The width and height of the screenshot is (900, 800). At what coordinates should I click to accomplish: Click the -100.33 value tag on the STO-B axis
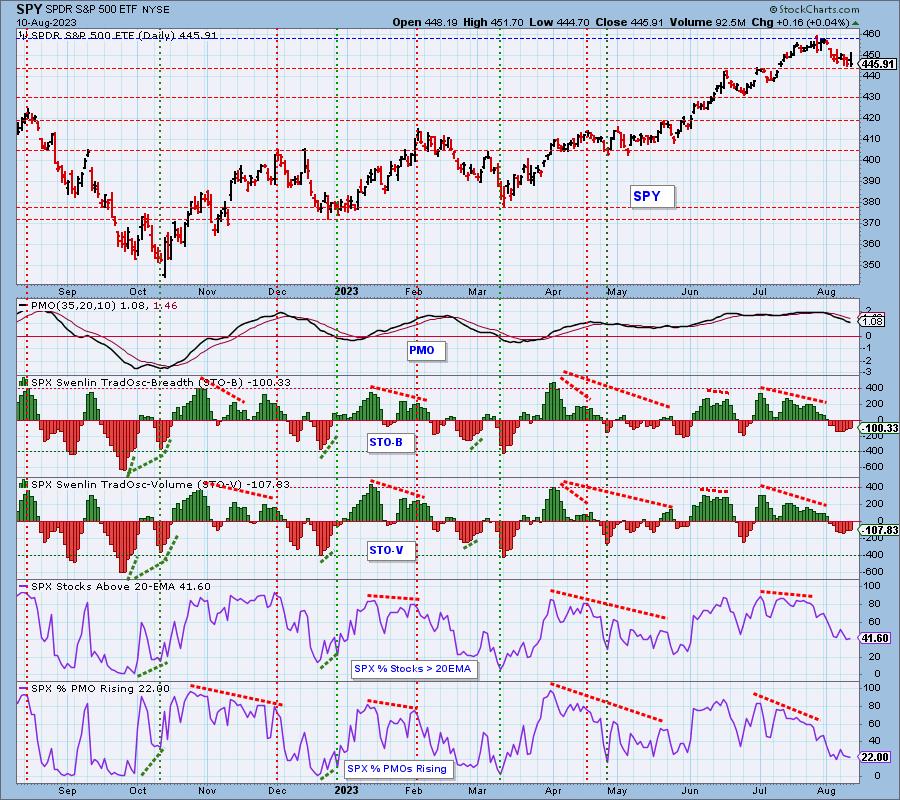coord(879,428)
